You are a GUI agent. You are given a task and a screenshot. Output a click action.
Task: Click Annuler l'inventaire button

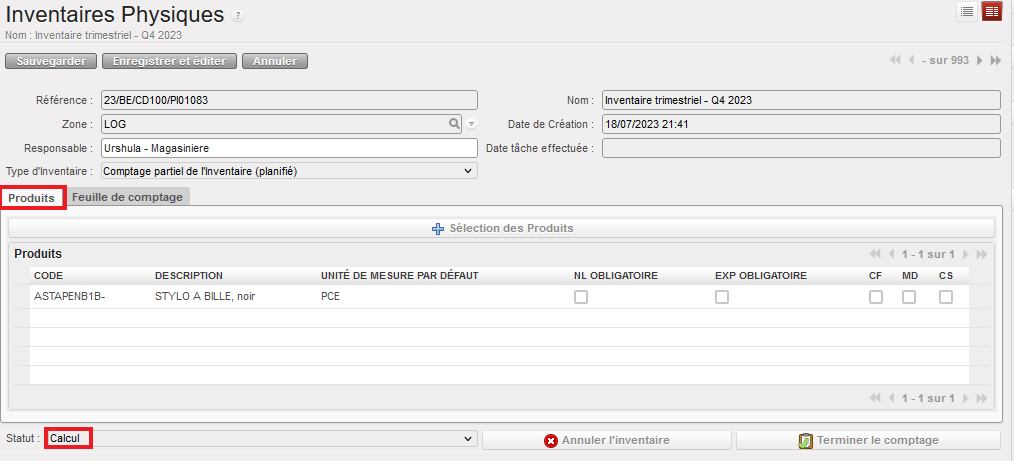pyautogui.click(x=606, y=440)
